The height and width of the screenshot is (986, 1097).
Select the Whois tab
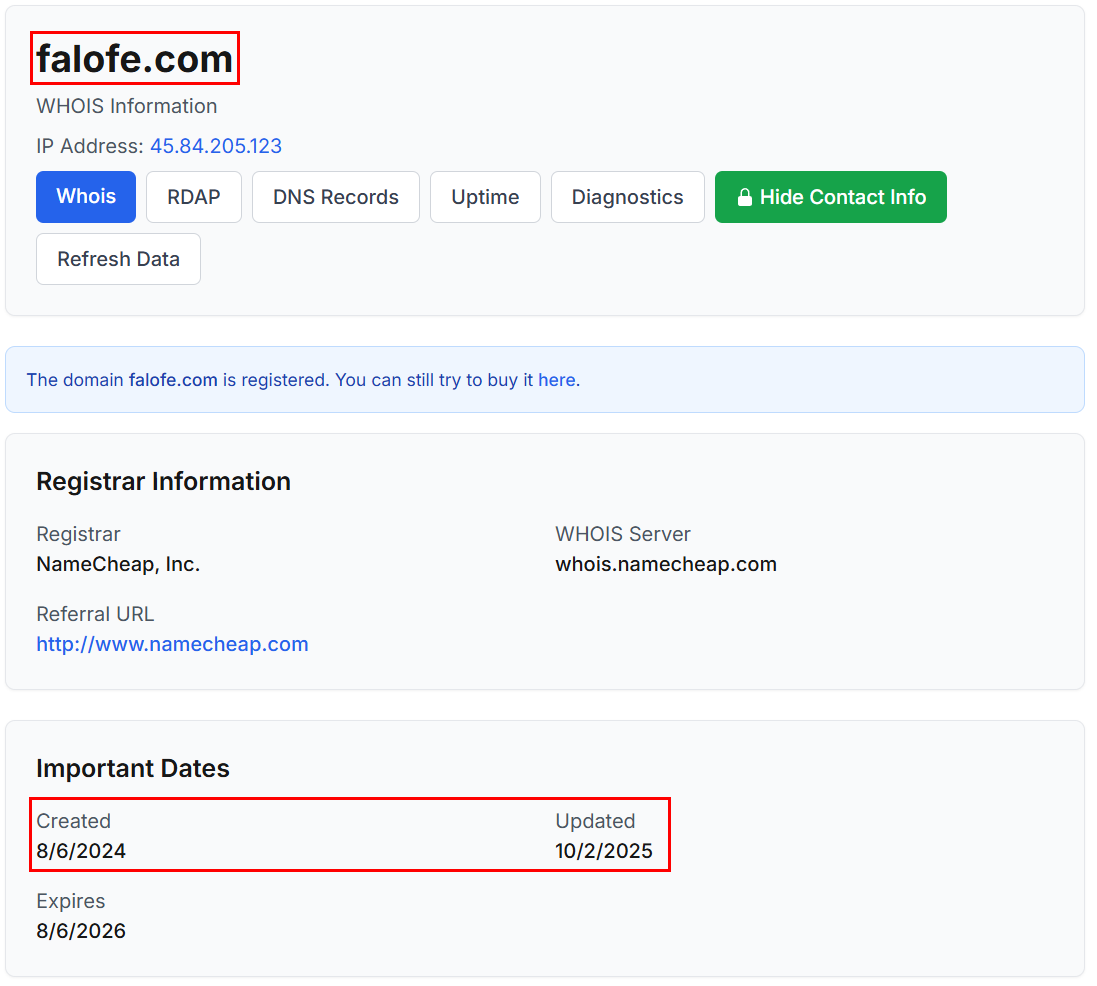pos(85,197)
